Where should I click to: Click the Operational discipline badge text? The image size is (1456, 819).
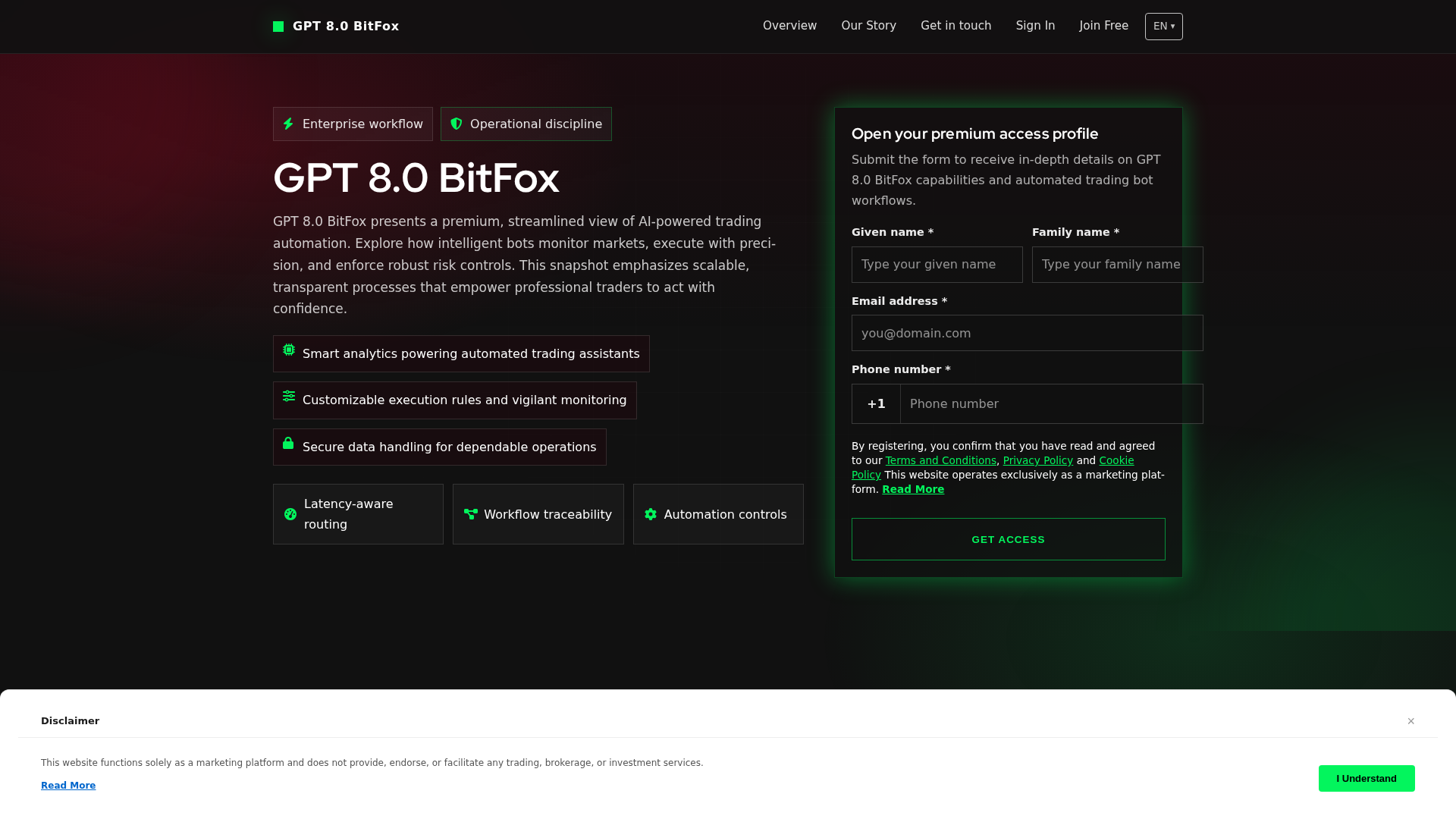tap(536, 124)
